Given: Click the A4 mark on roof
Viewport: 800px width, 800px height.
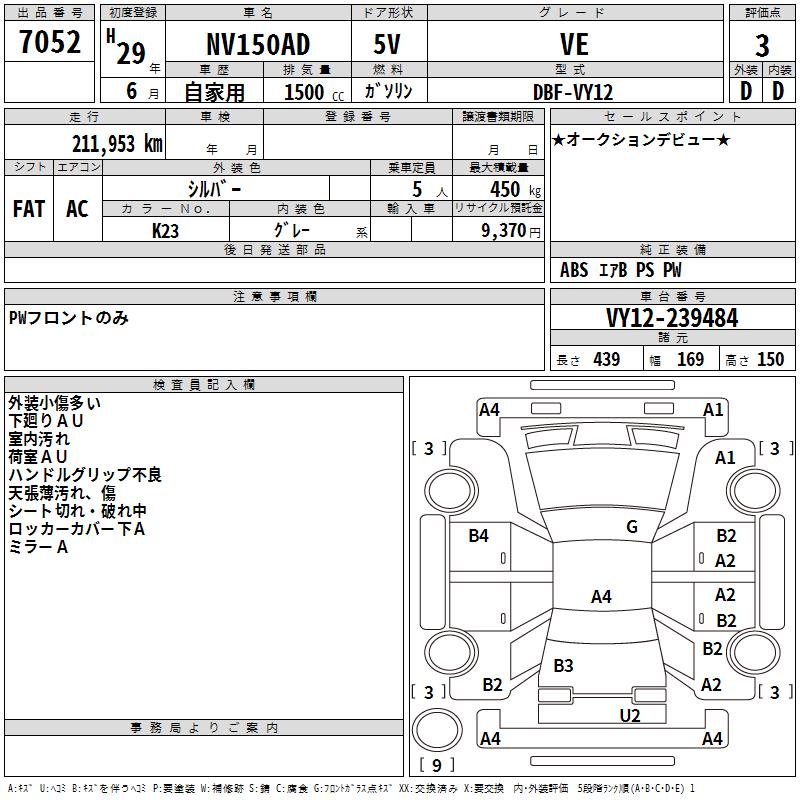Looking at the screenshot, I should 601,596.
